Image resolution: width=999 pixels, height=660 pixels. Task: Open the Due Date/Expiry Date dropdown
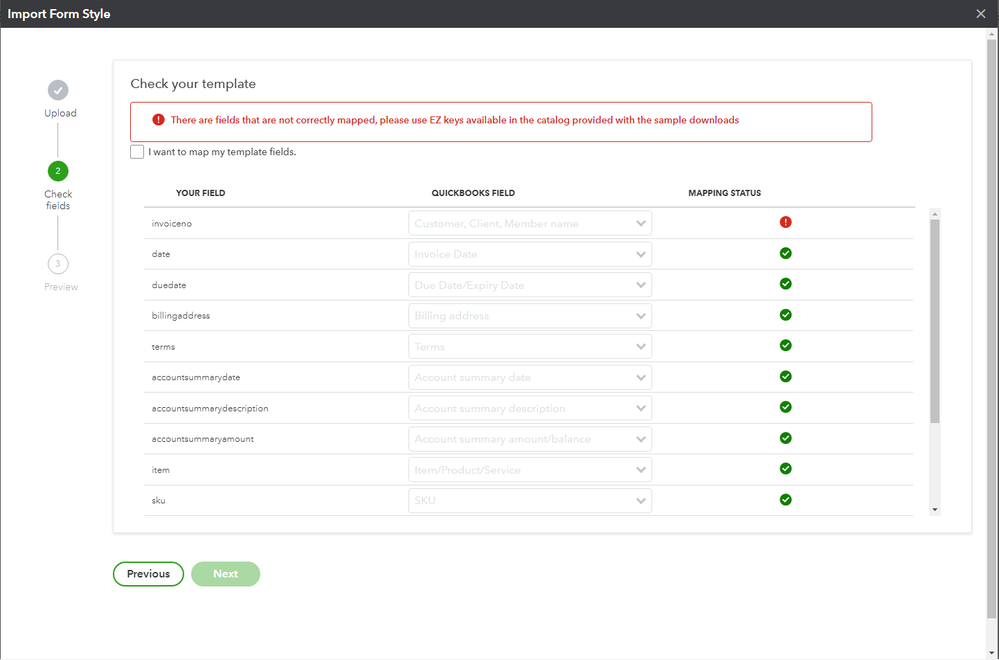point(530,285)
